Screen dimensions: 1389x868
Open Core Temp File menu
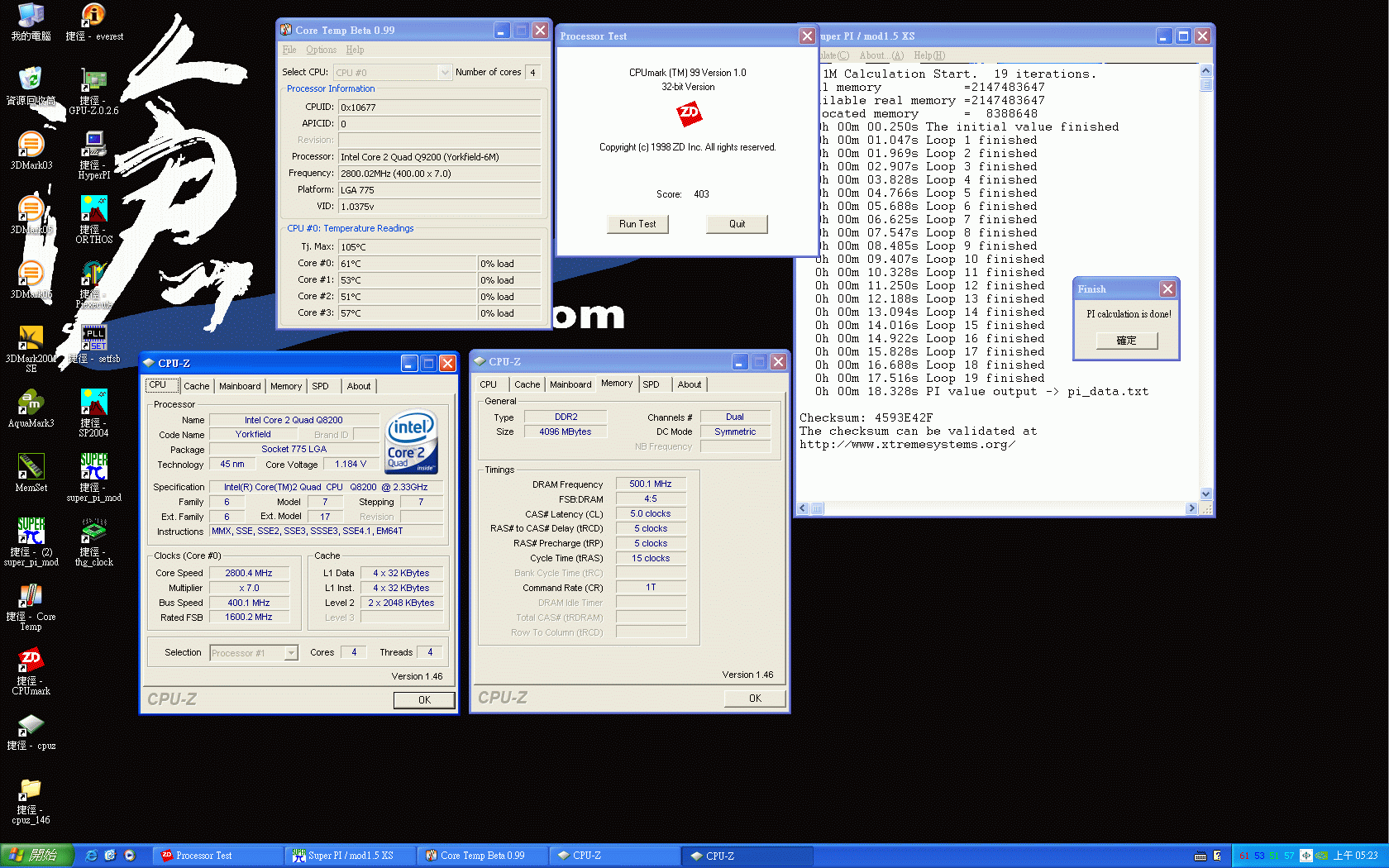click(x=289, y=50)
